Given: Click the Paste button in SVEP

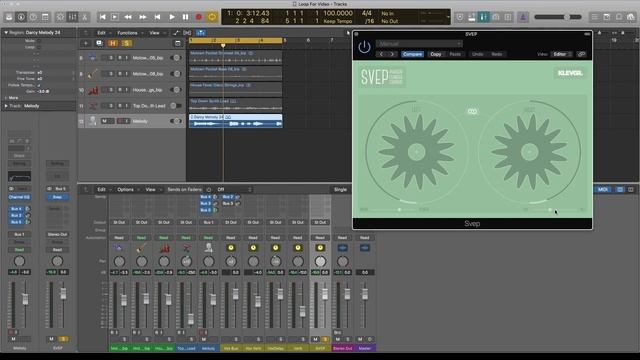Looking at the screenshot, I should point(455,54).
